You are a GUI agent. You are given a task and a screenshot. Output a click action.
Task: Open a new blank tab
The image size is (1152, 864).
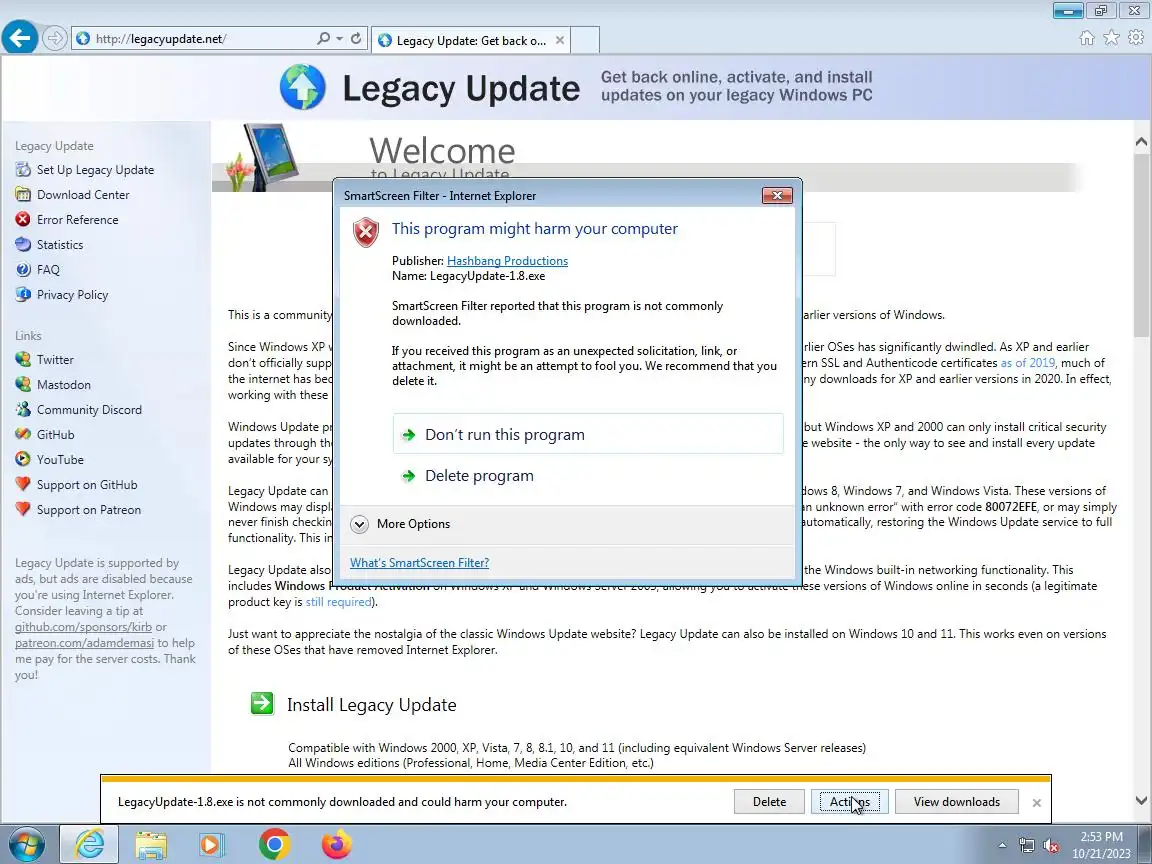[x=585, y=40]
